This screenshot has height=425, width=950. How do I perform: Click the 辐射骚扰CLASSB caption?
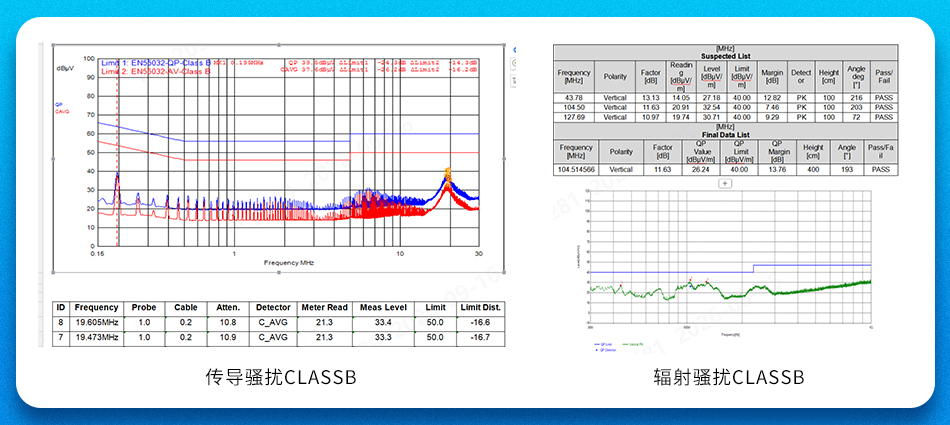point(729,378)
